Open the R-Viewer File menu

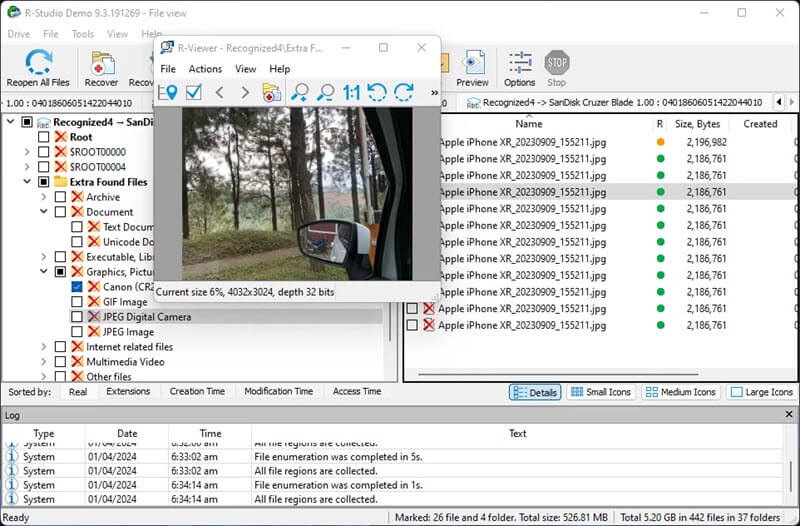point(168,69)
